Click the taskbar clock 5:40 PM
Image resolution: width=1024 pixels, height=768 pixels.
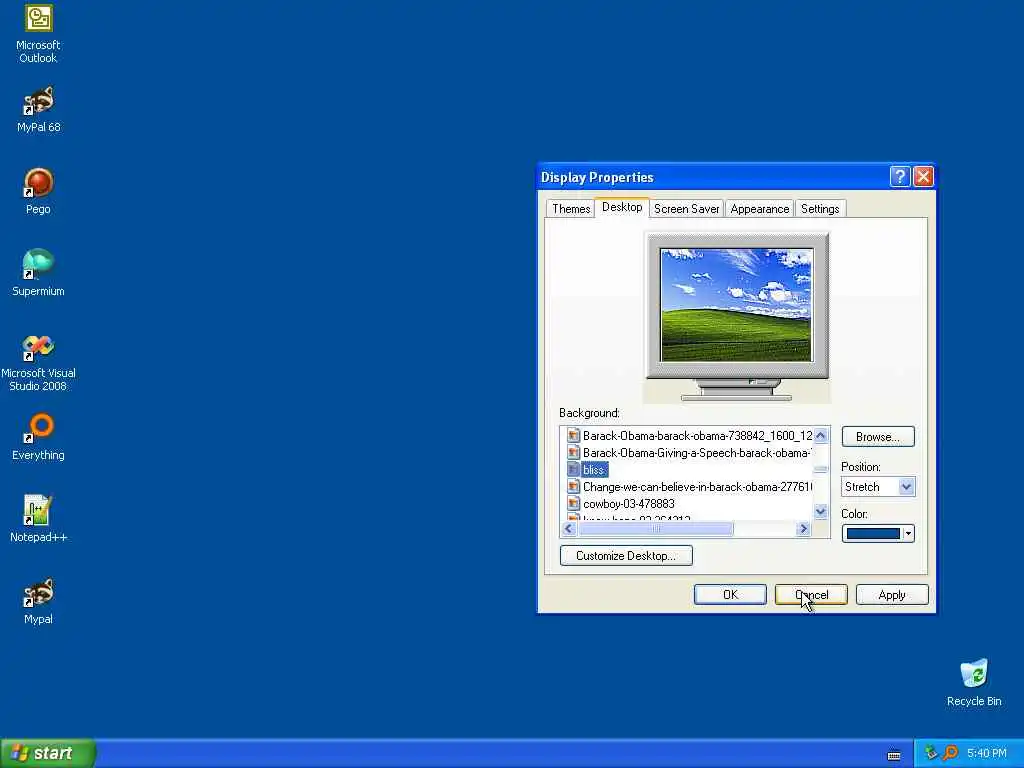987,753
